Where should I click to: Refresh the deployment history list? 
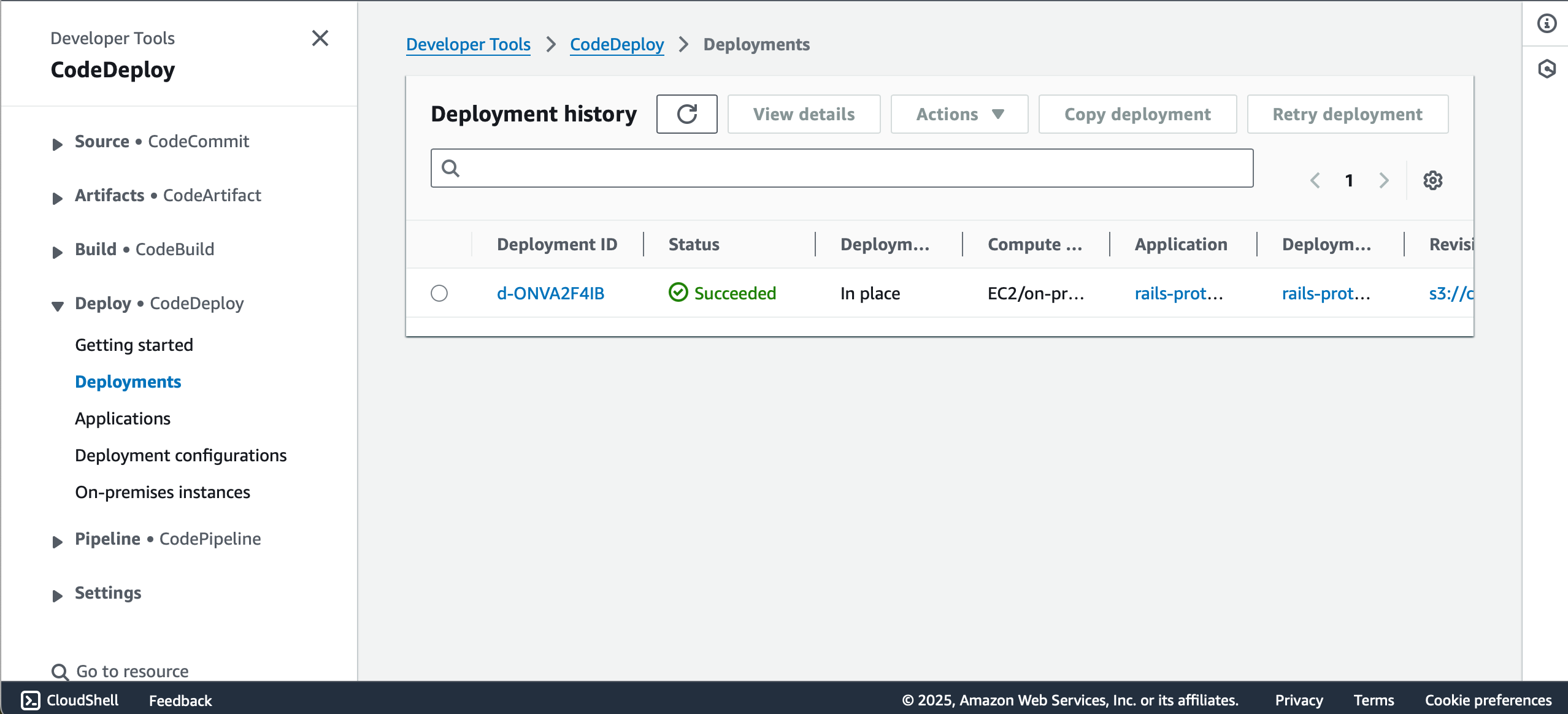(x=686, y=114)
